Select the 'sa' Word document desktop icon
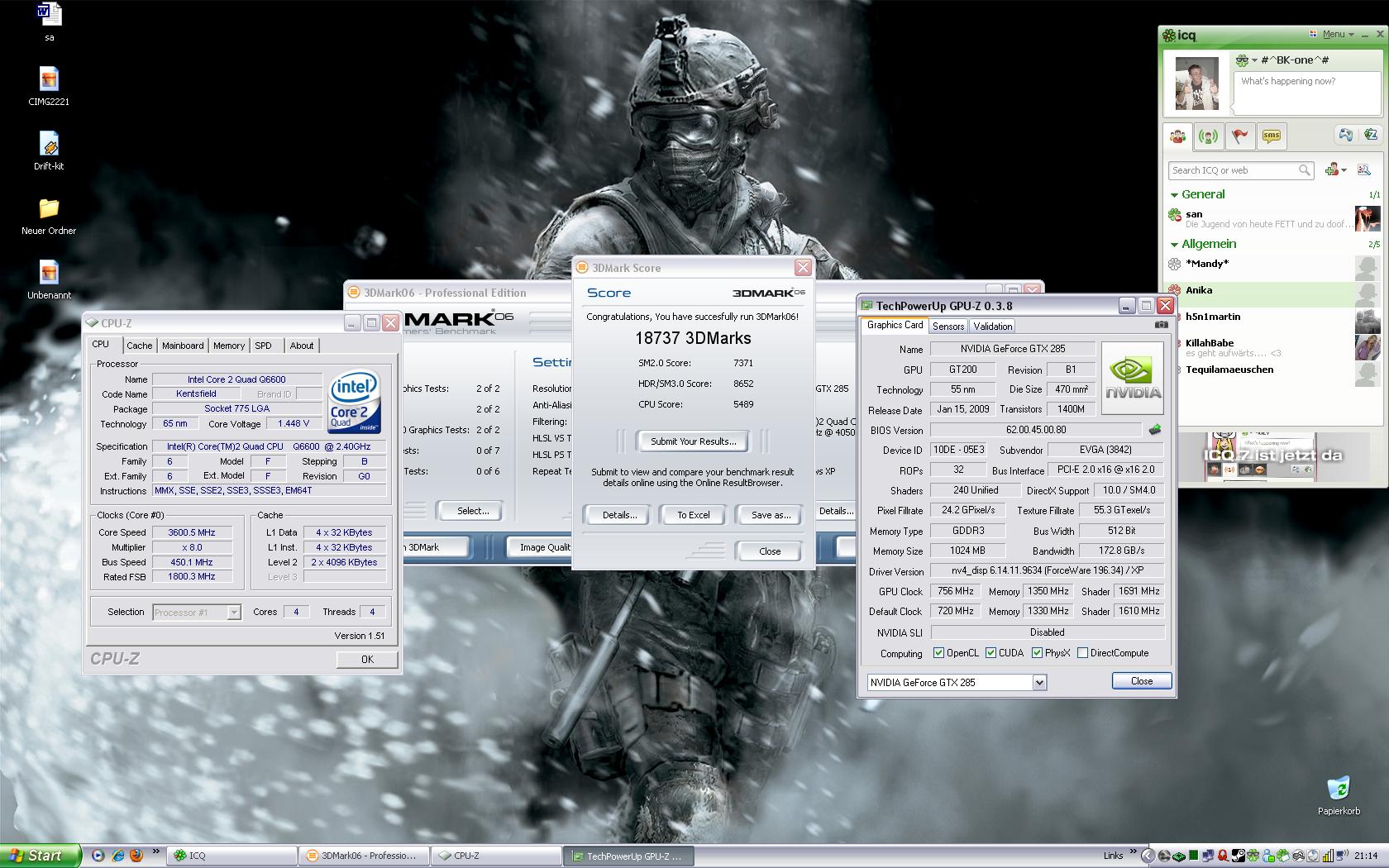Image resolution: width=1389 pixels, height=868 pixels. 49,22
